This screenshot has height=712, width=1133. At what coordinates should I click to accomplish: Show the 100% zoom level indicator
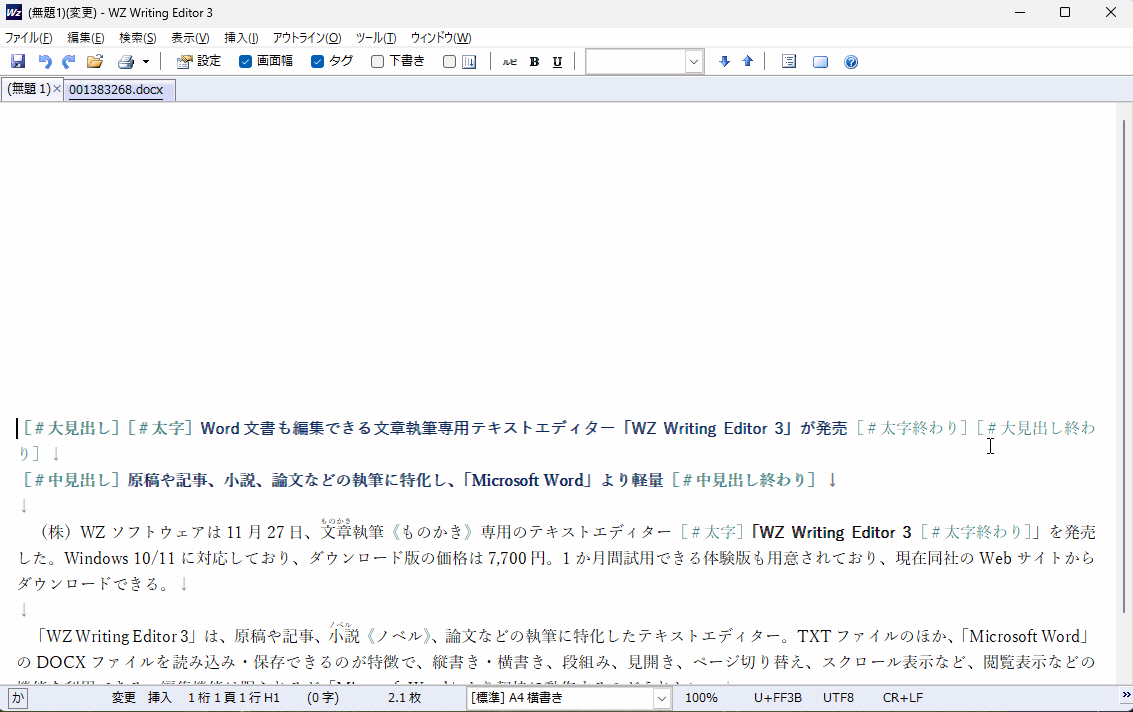pos(700,697)
